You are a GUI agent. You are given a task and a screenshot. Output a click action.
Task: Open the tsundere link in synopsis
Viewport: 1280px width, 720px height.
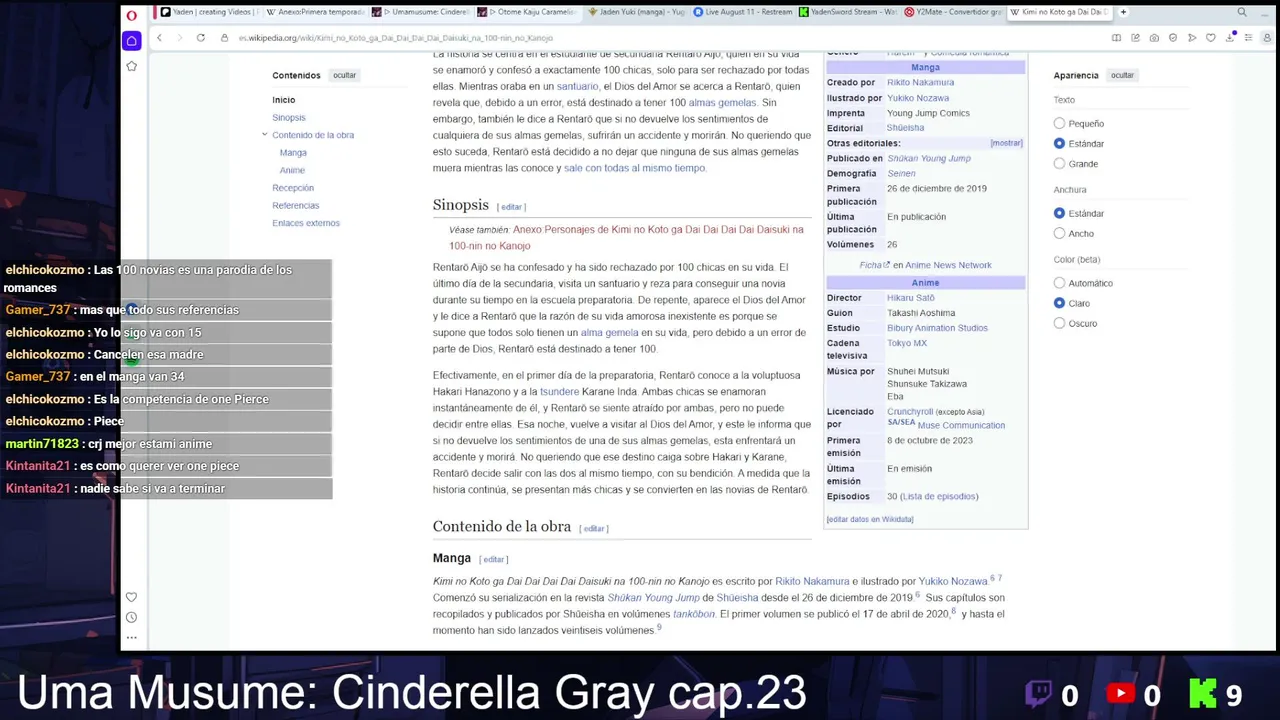click(x=559, y=392)
